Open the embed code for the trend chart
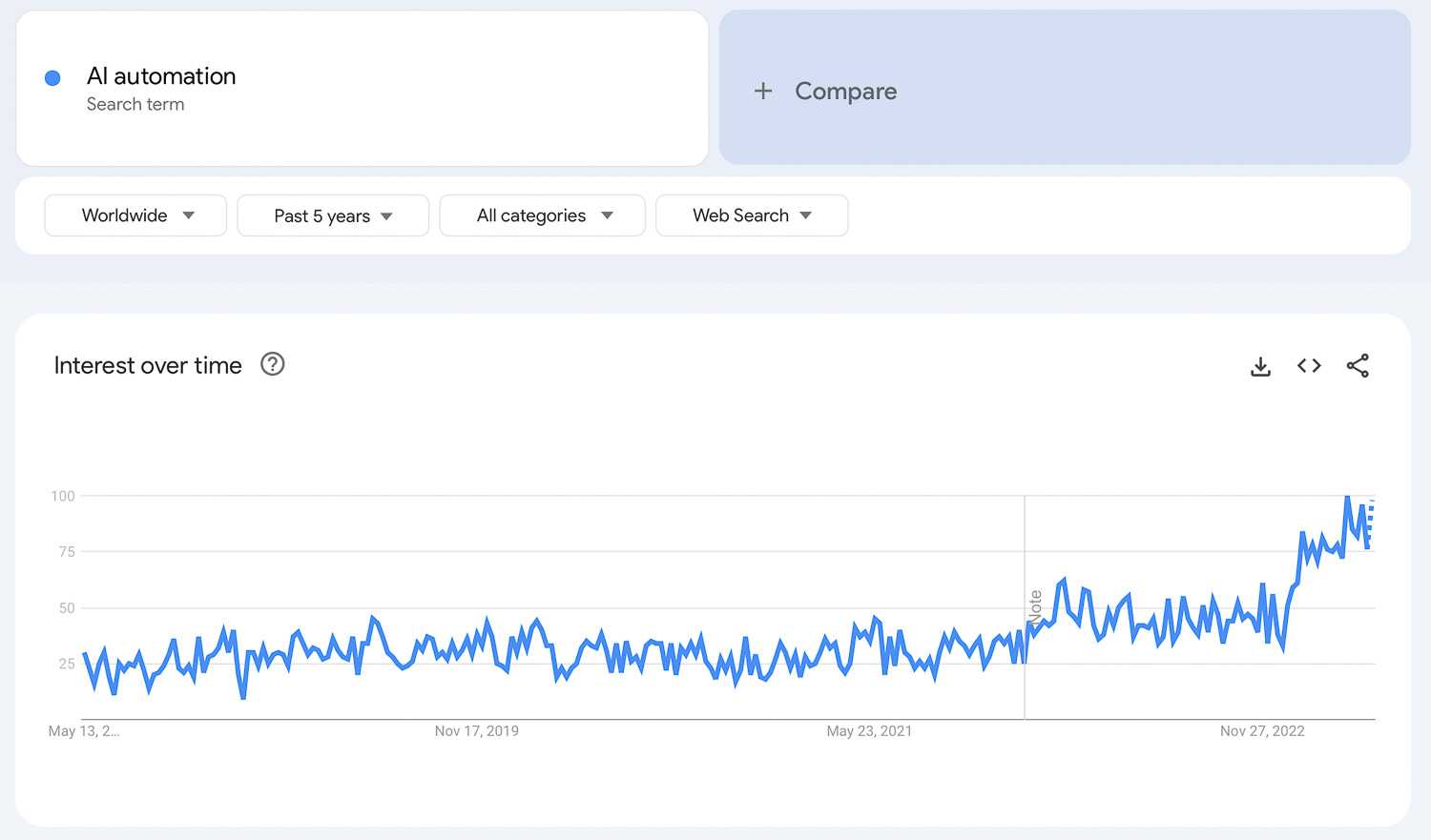Viewport: 1431px width, 840px height. 1308,365
